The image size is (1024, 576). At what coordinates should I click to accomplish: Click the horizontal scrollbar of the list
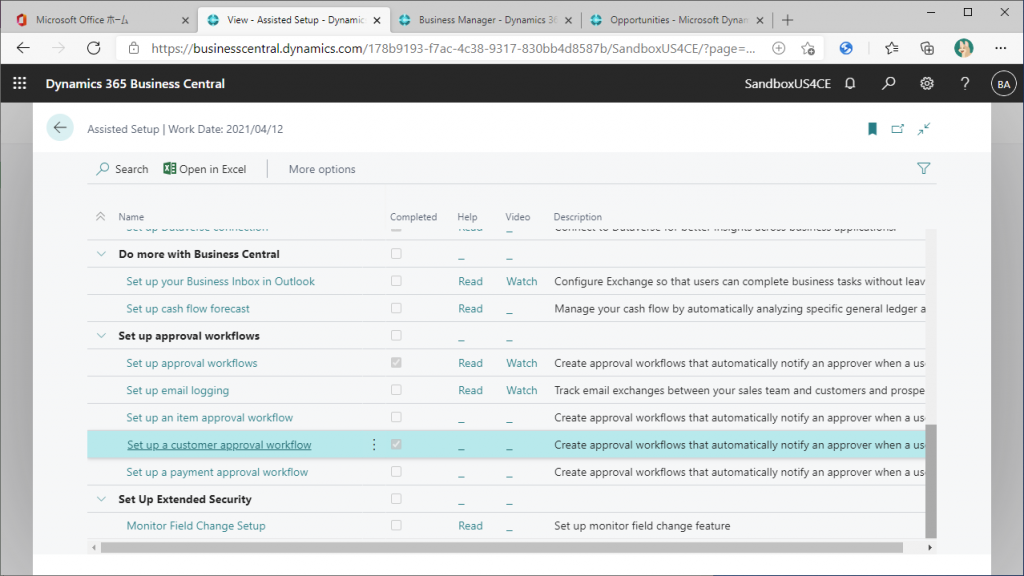click(x=502, y=547)
